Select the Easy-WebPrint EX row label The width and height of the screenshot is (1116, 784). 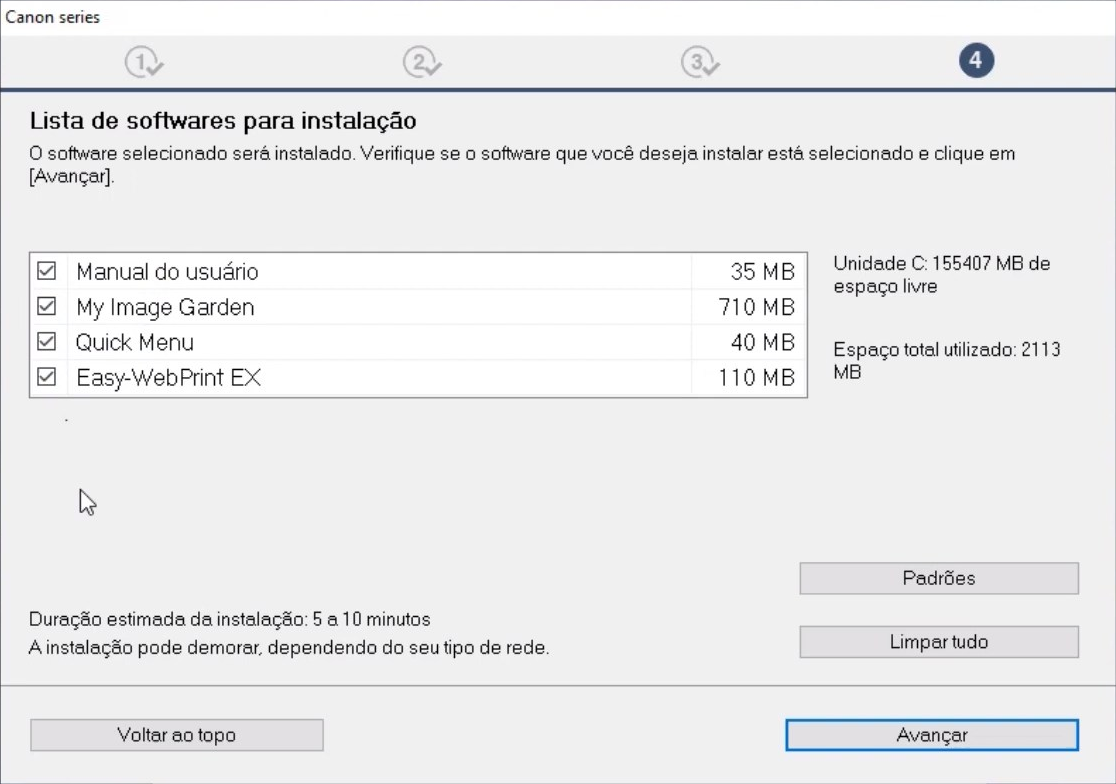click(169, 378)
